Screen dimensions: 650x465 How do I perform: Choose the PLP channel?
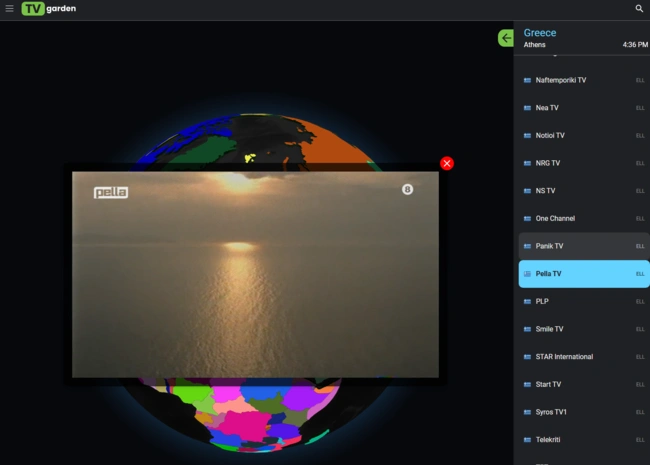pos(542,301)
